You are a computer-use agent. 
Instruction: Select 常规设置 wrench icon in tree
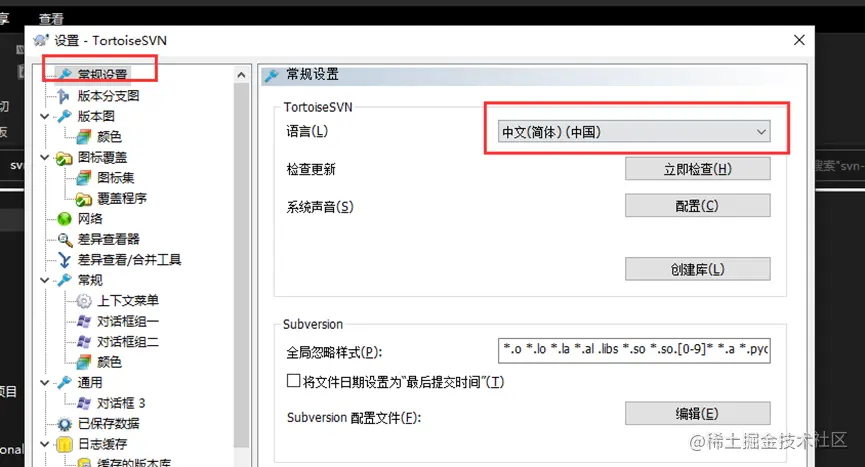point(65,74)
